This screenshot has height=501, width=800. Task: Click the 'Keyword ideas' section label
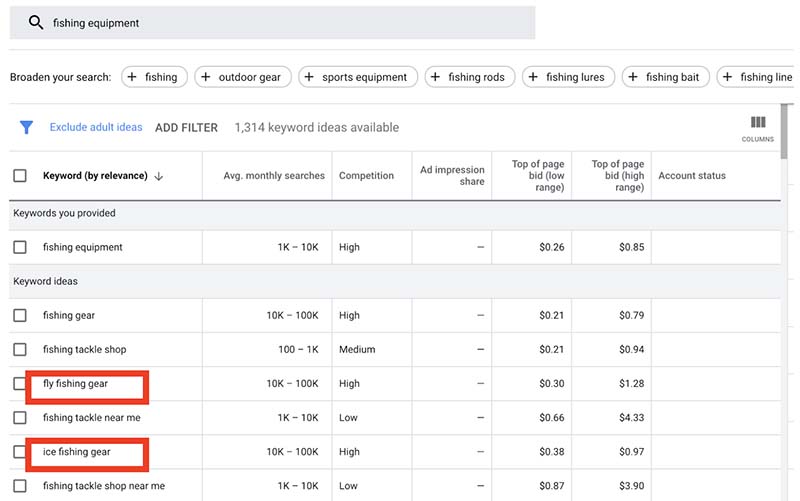(45, 281)
